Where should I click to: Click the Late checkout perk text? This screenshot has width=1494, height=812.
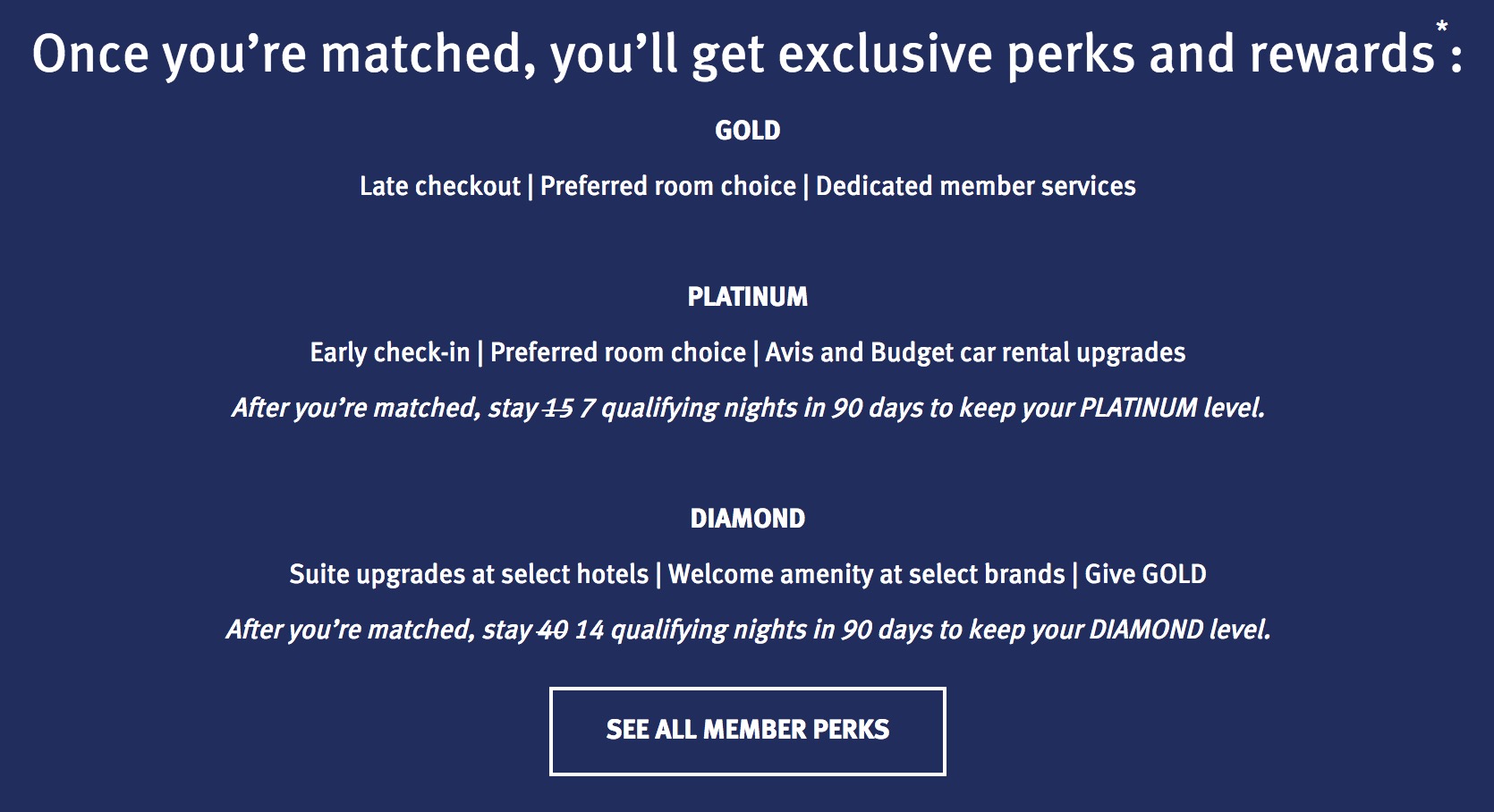click(x=439, y=186)
